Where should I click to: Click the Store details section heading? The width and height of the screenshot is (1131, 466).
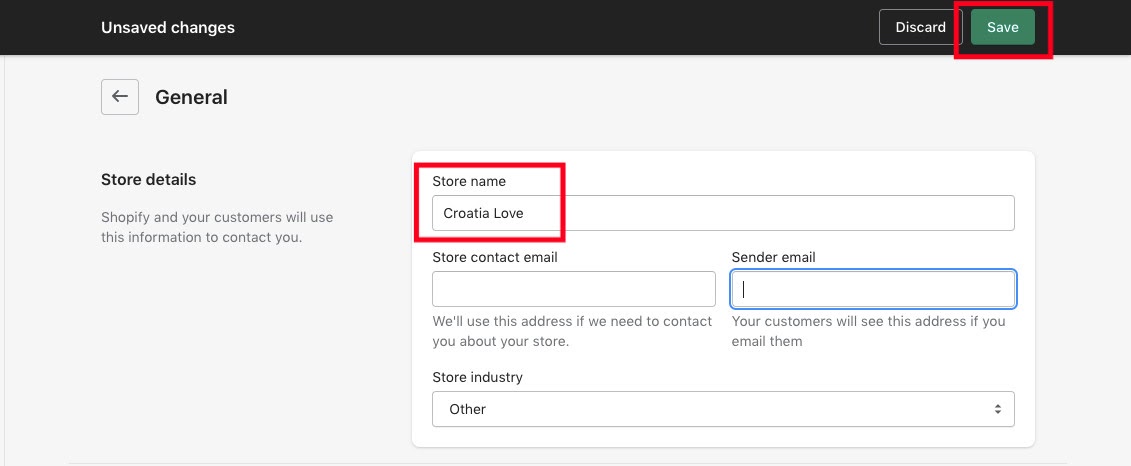coord(149,179)
